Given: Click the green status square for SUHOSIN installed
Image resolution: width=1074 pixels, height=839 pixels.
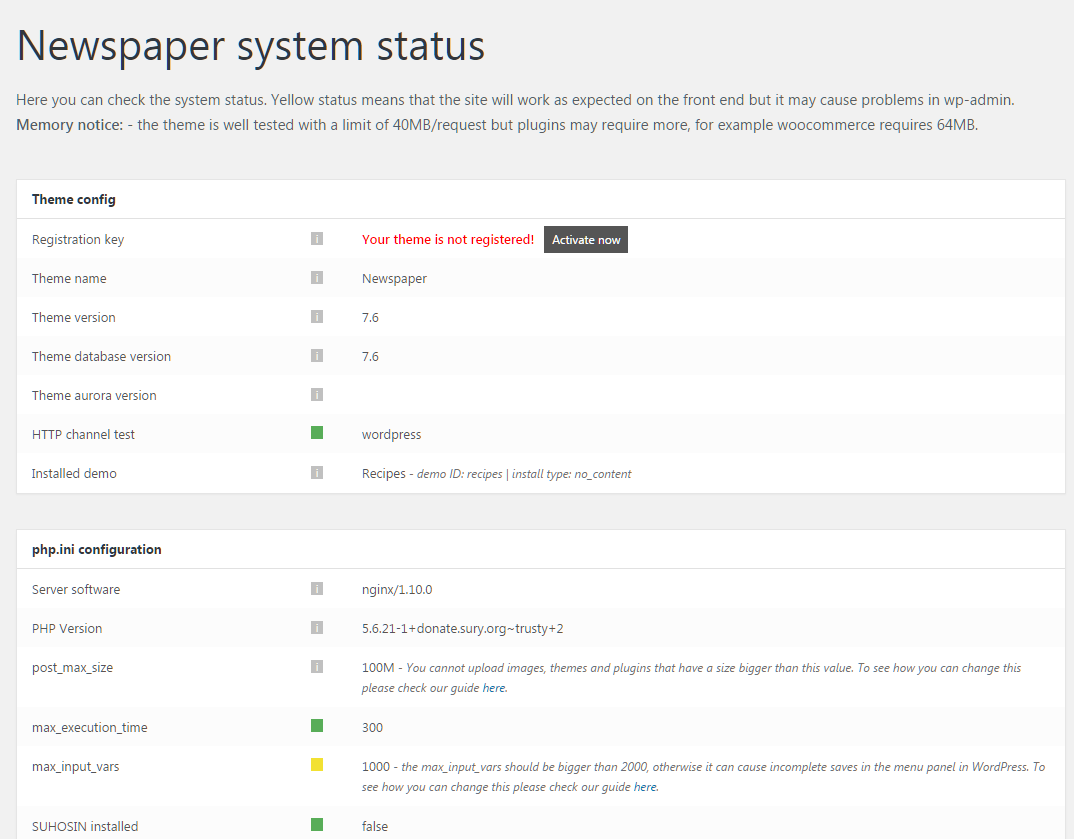Looking at the screenshot, I should [316, 824].
